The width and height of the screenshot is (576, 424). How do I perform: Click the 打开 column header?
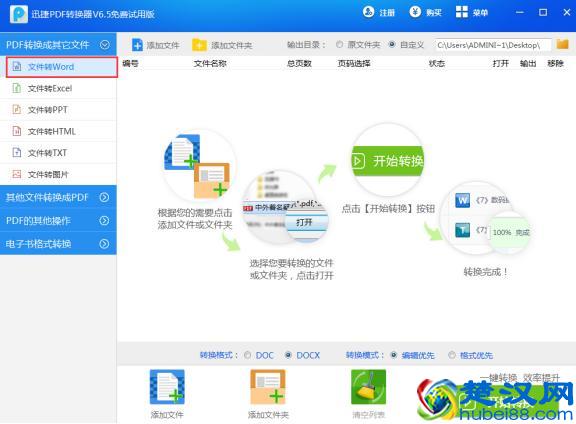tap(501, 64)
